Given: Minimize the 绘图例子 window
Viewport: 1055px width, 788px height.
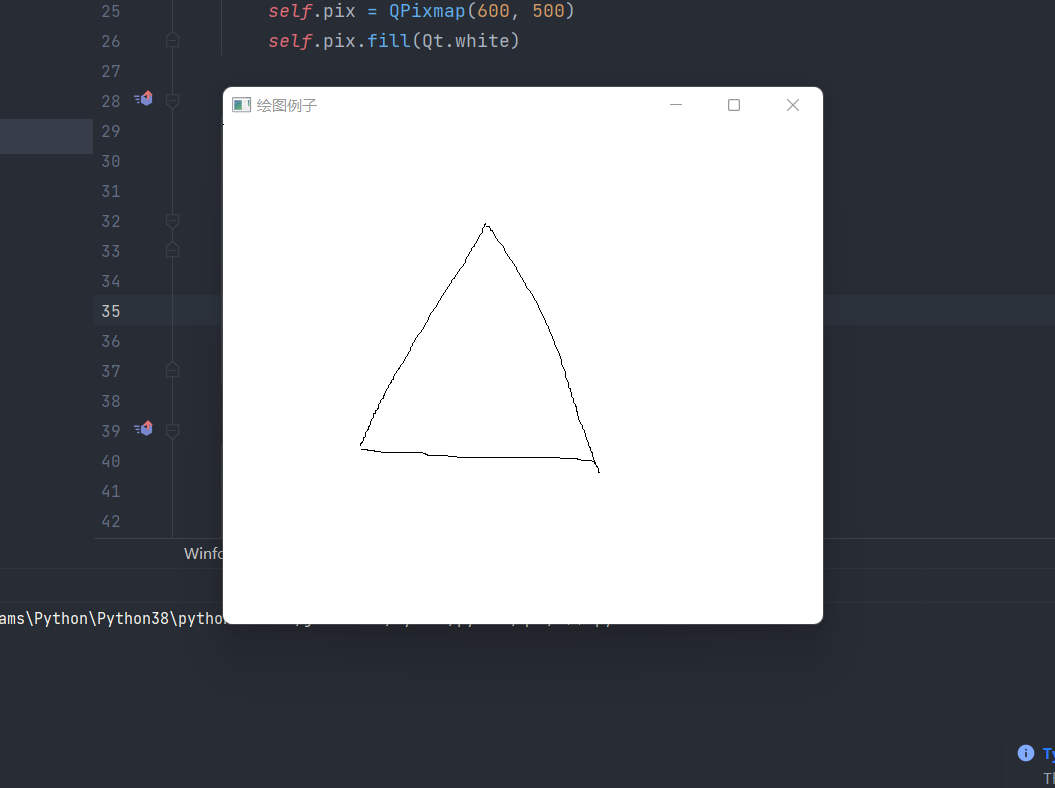Looking at the screenshot, I should (676, 105).
